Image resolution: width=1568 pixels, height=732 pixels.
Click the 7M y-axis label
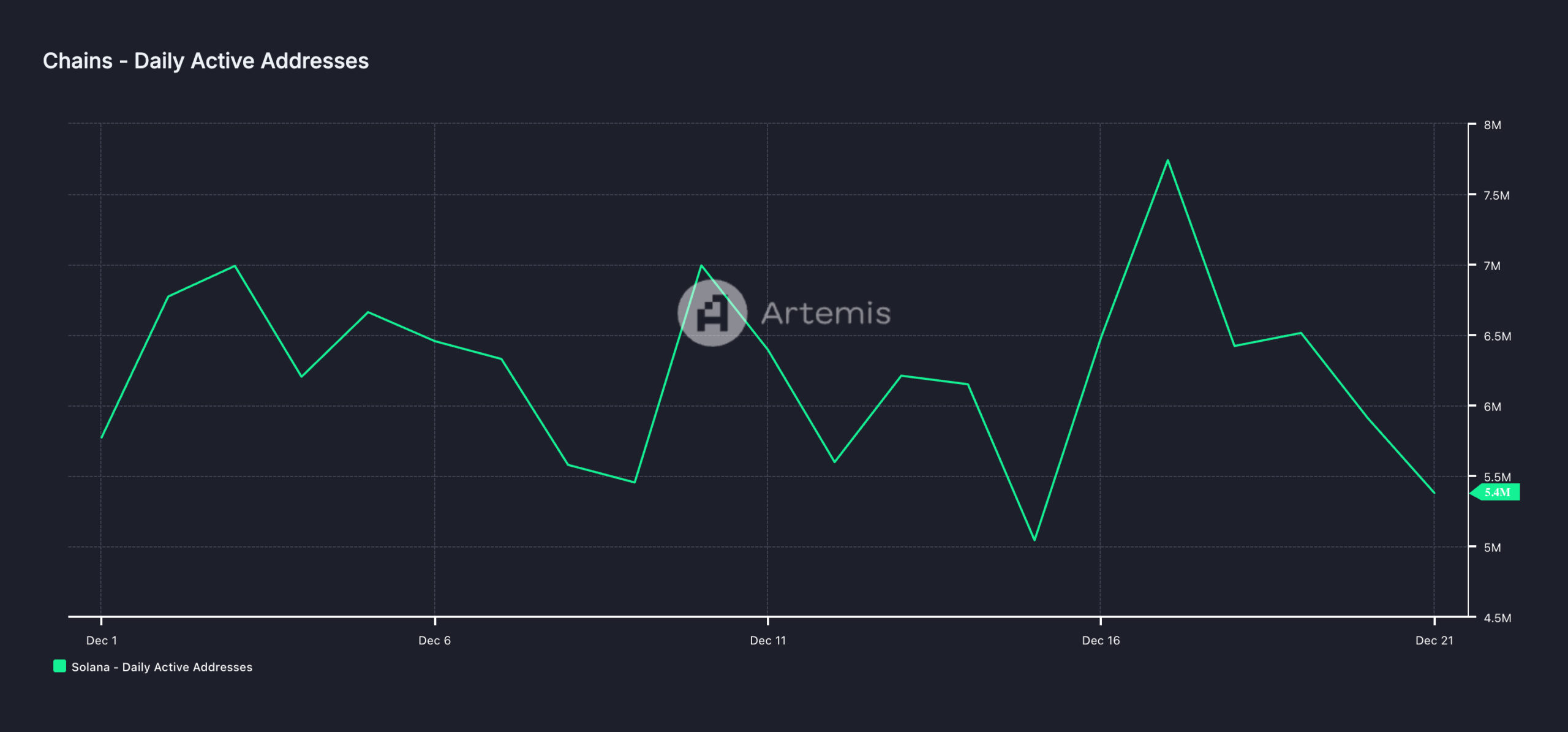point(1492,266)
